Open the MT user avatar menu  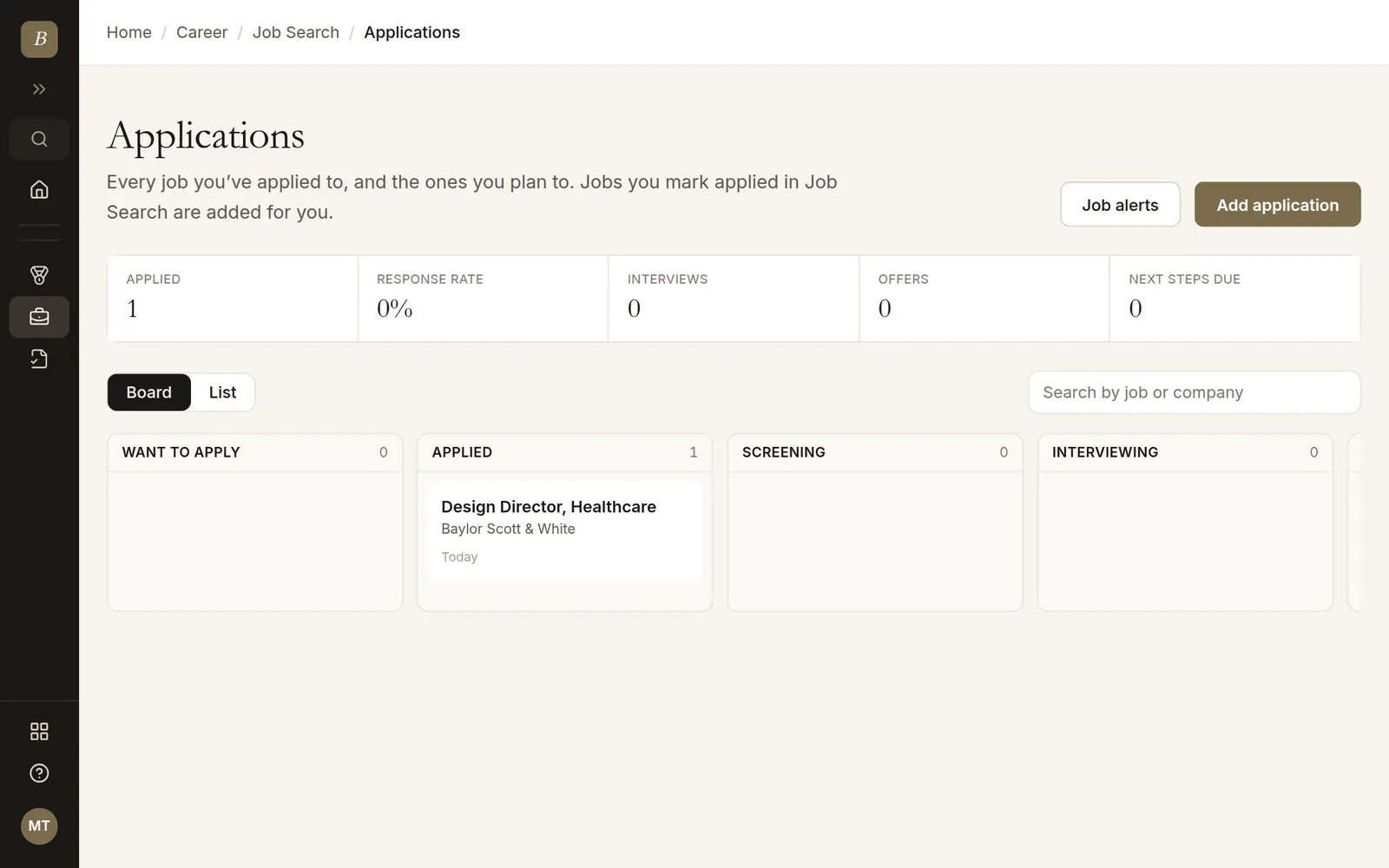tap(39, 825)
